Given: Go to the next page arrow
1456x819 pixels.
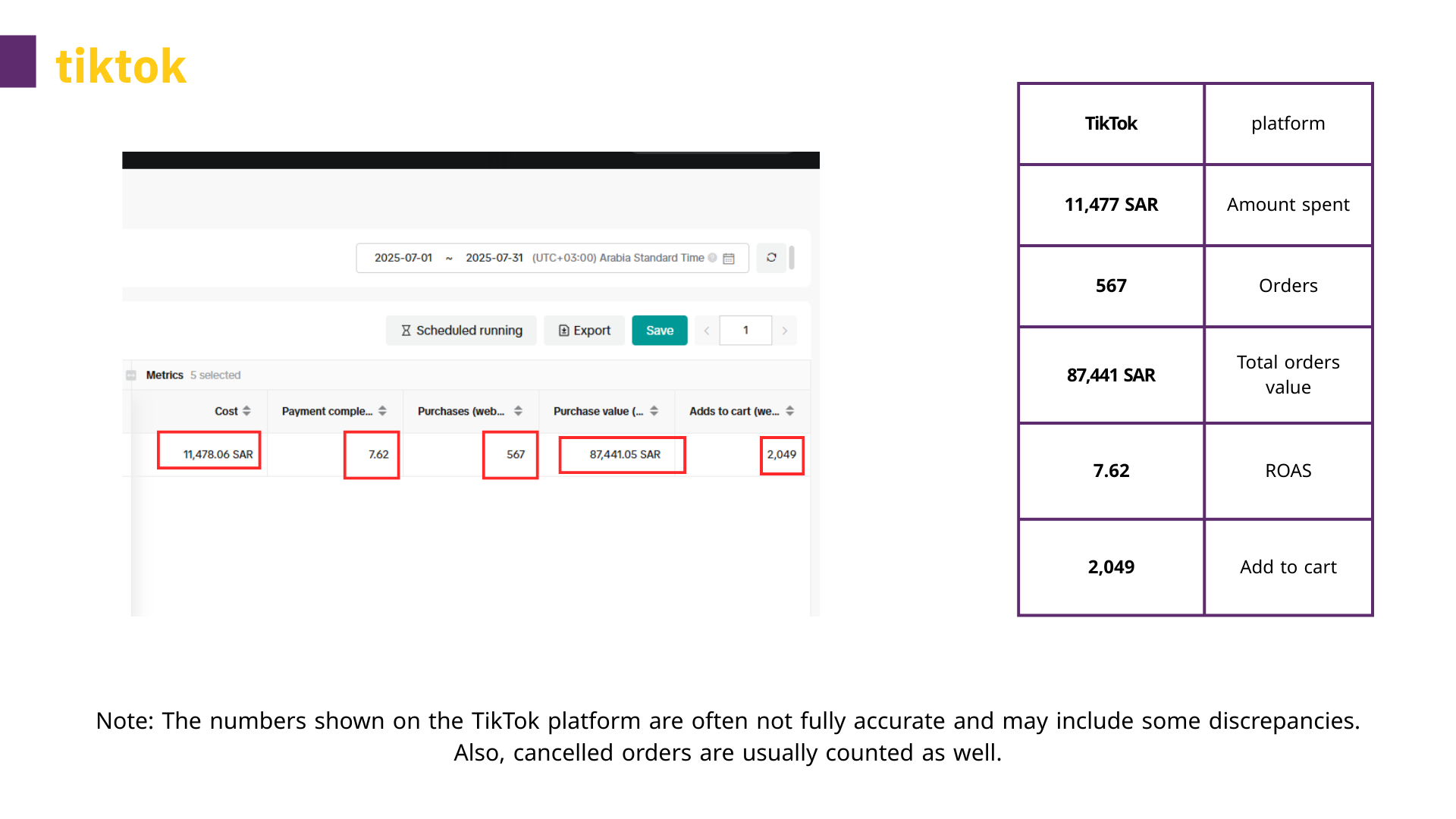Looking at the screenshot, I should pos(785,331).
